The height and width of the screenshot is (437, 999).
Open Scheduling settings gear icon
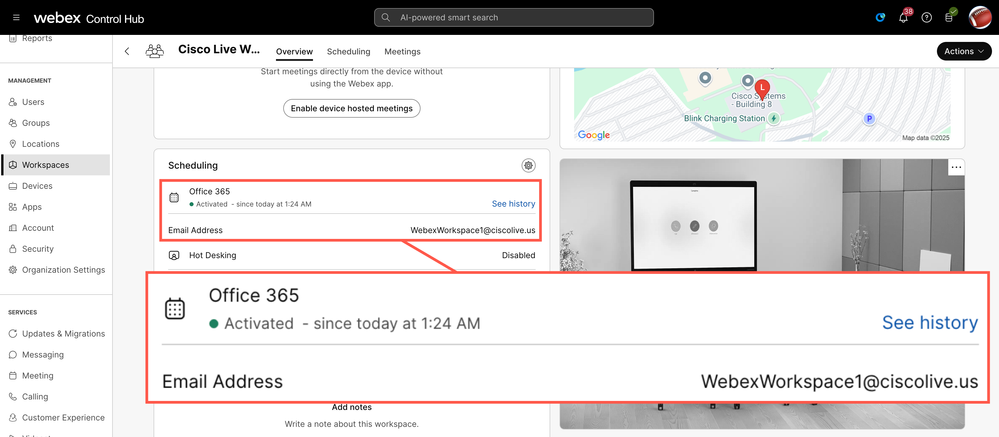[528, 166]
